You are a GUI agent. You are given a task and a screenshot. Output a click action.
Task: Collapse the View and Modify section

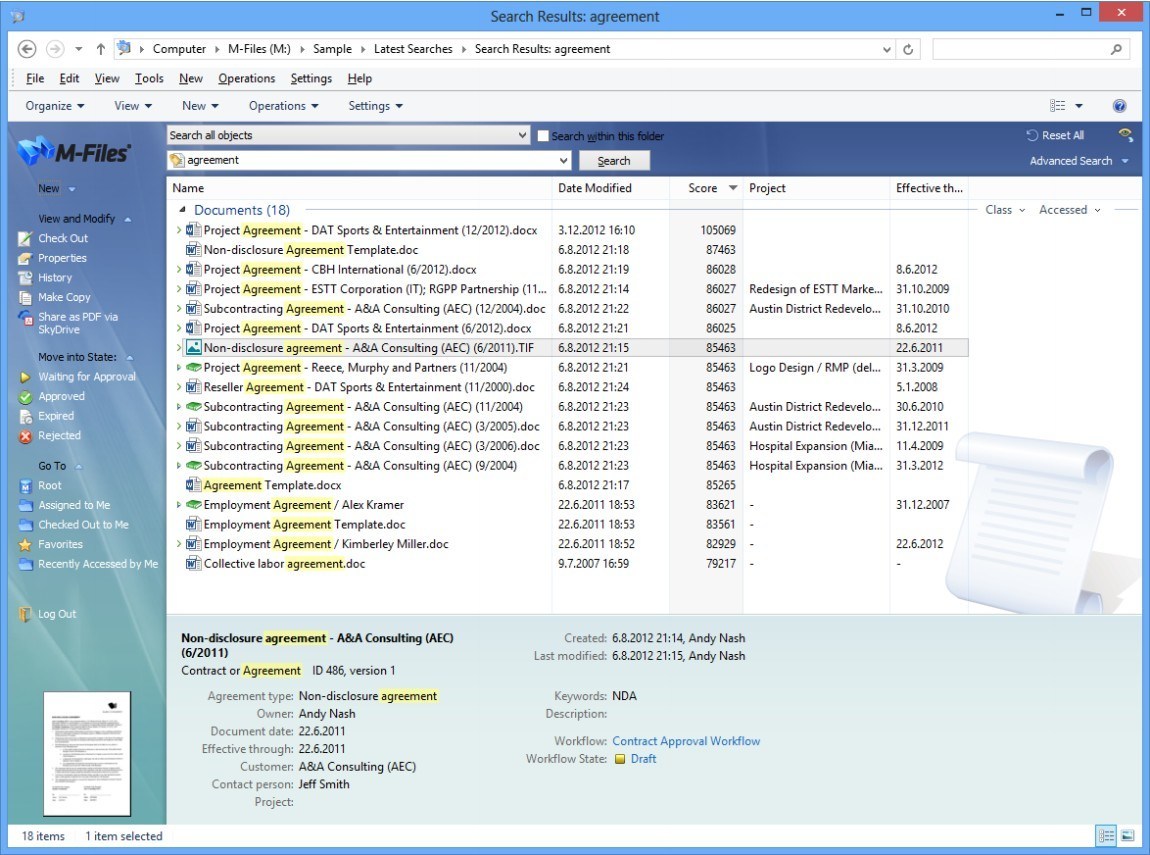[x=128, y=219]
